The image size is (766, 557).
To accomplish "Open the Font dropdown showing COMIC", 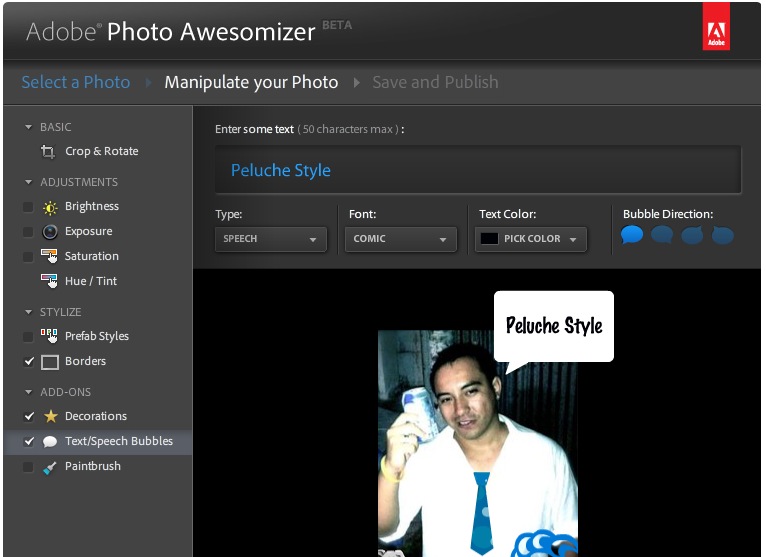I will (400, 239).
